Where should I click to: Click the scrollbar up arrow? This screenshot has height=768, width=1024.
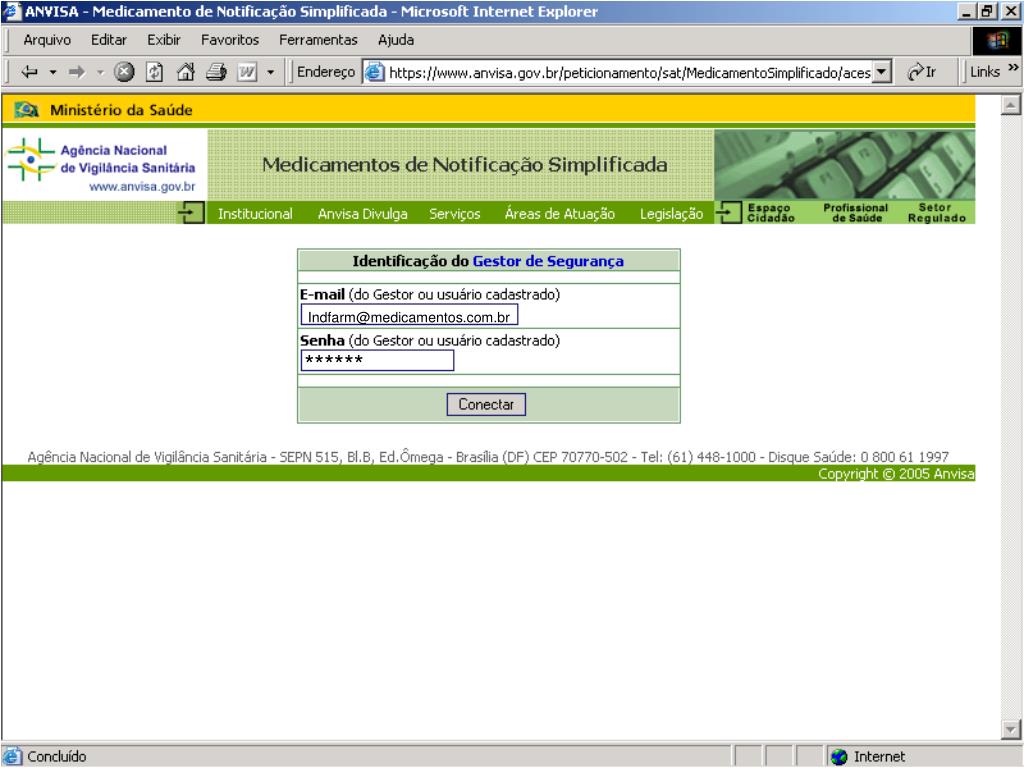[1011, 104]
